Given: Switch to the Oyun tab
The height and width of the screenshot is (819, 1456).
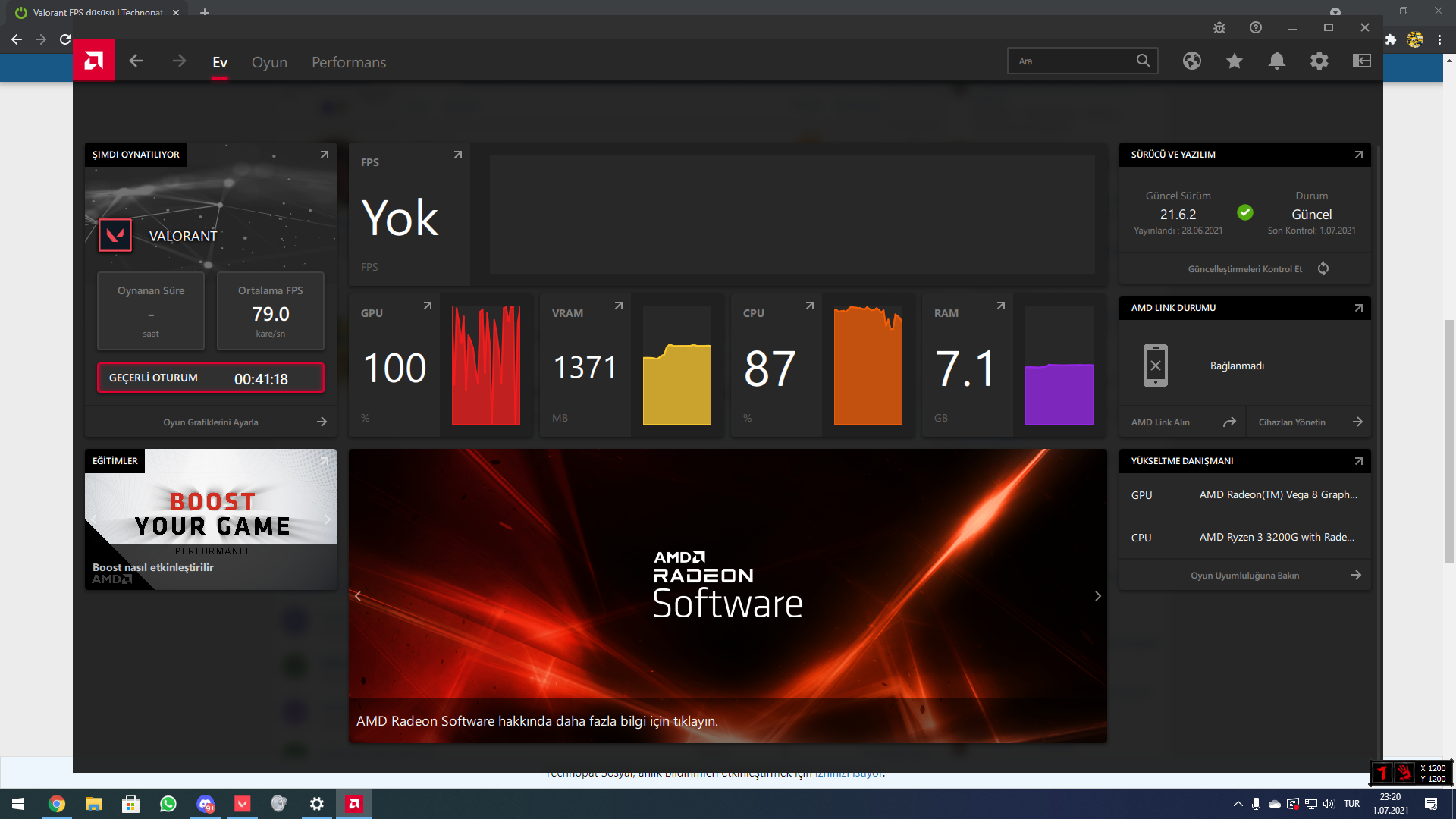Looking at the screenshot, I should (269, 62).
